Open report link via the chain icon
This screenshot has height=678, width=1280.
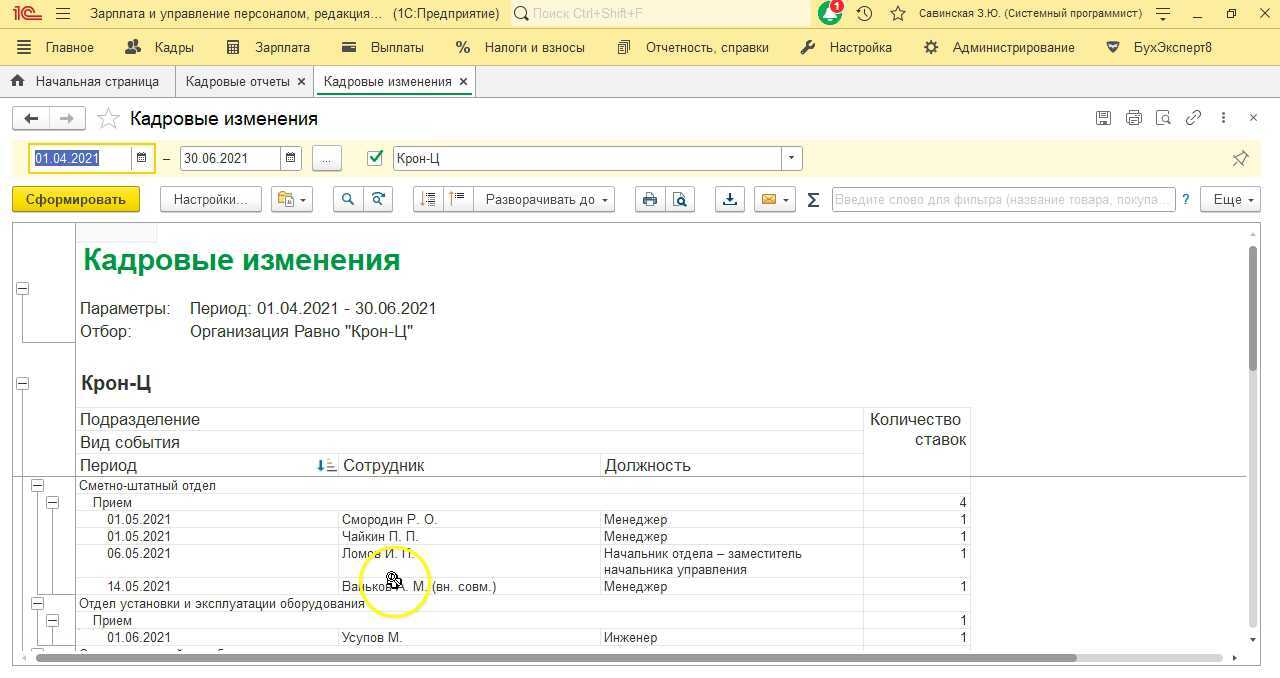click(1193, 117)
